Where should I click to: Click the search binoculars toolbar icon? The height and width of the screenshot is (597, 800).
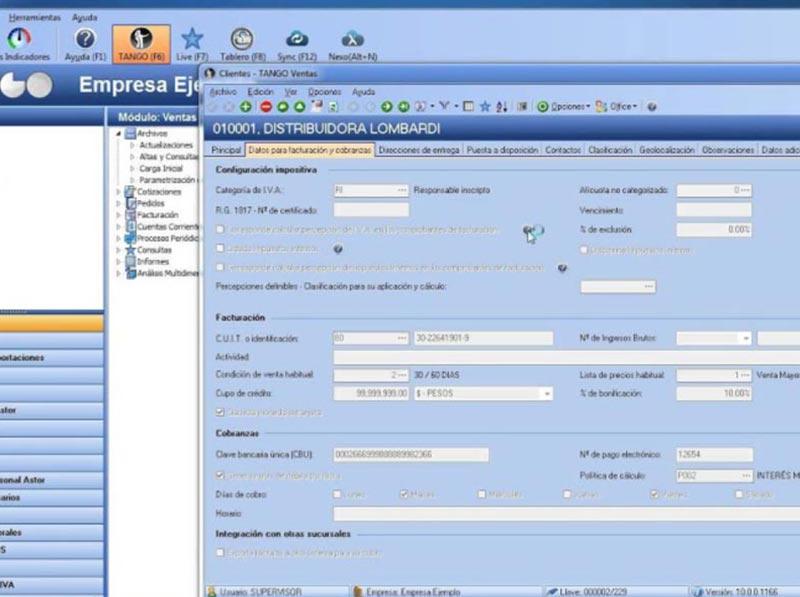pyautogui.click(x=420, y=106)
